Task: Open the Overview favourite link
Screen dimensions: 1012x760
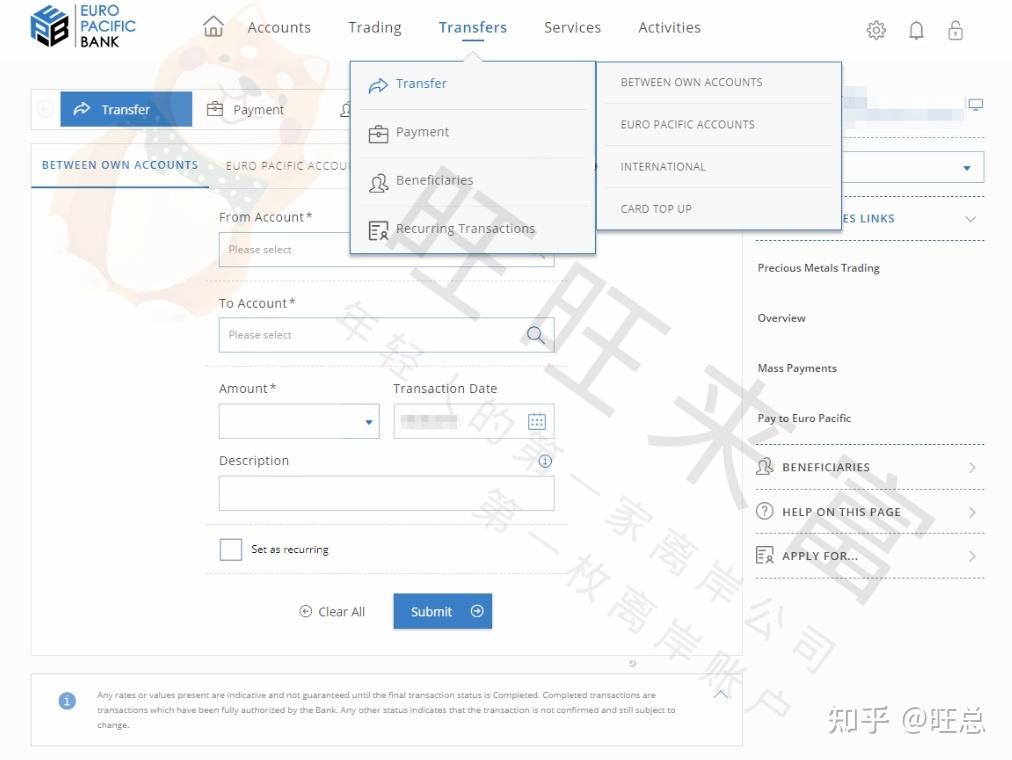Action: point(782,318)
